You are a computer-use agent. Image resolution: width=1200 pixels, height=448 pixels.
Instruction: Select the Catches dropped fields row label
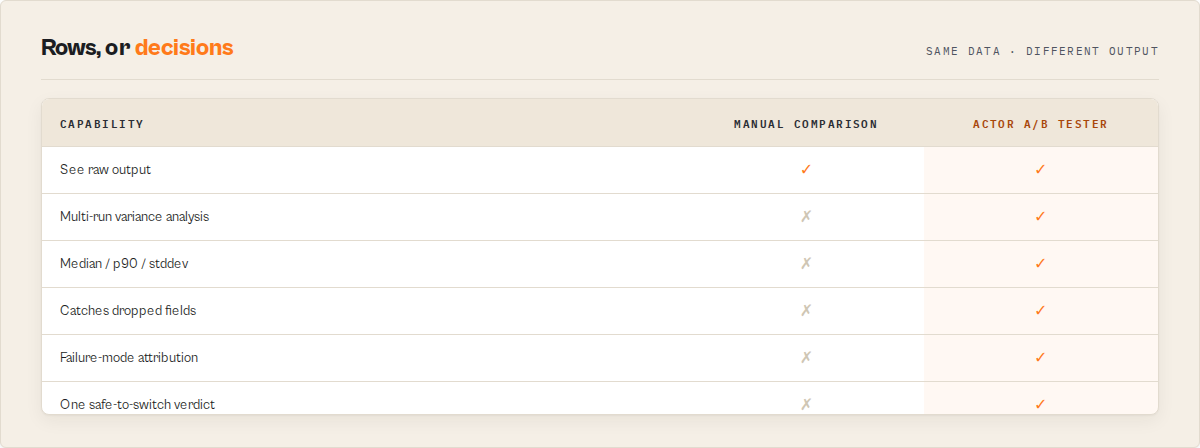click(x=128, y=310)
